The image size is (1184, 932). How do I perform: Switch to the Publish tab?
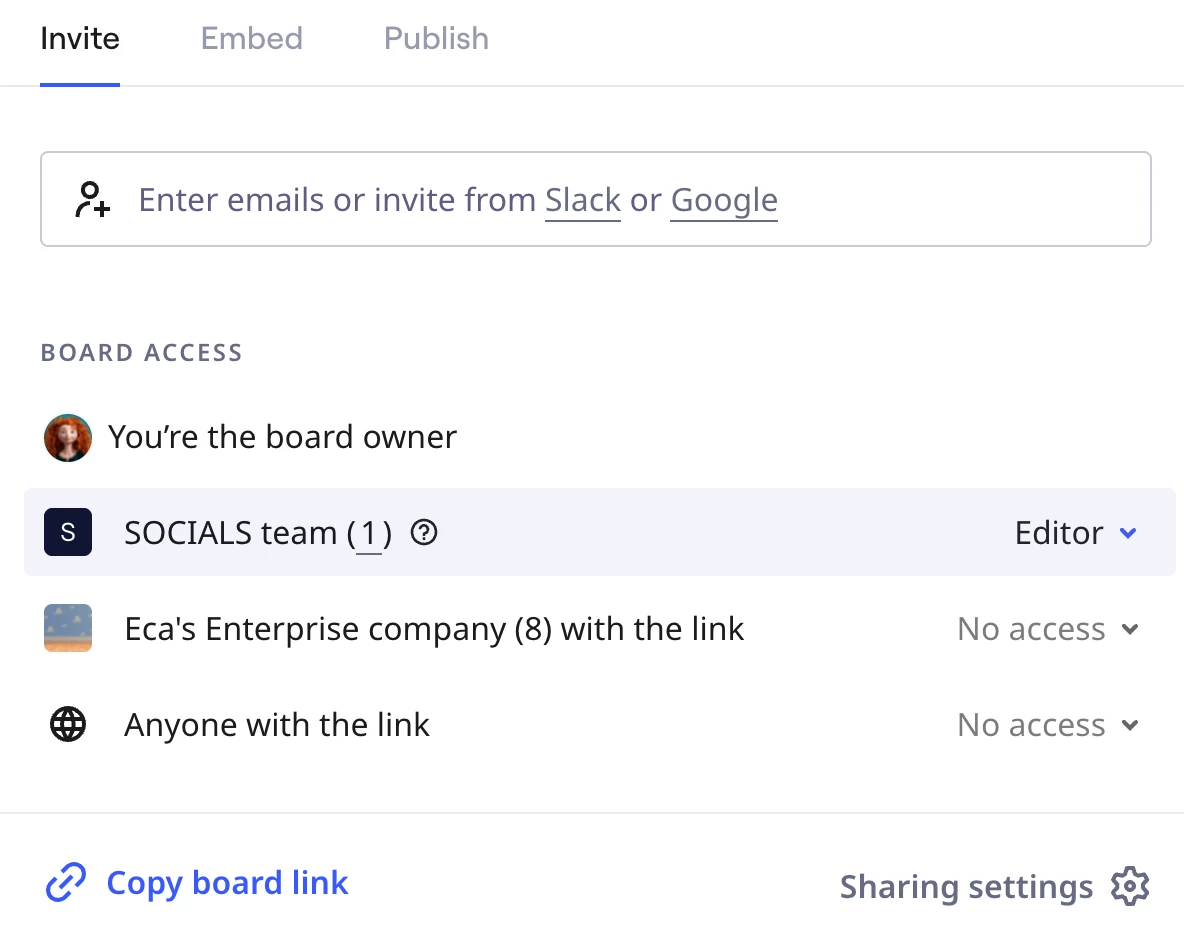tap(436, 39)
